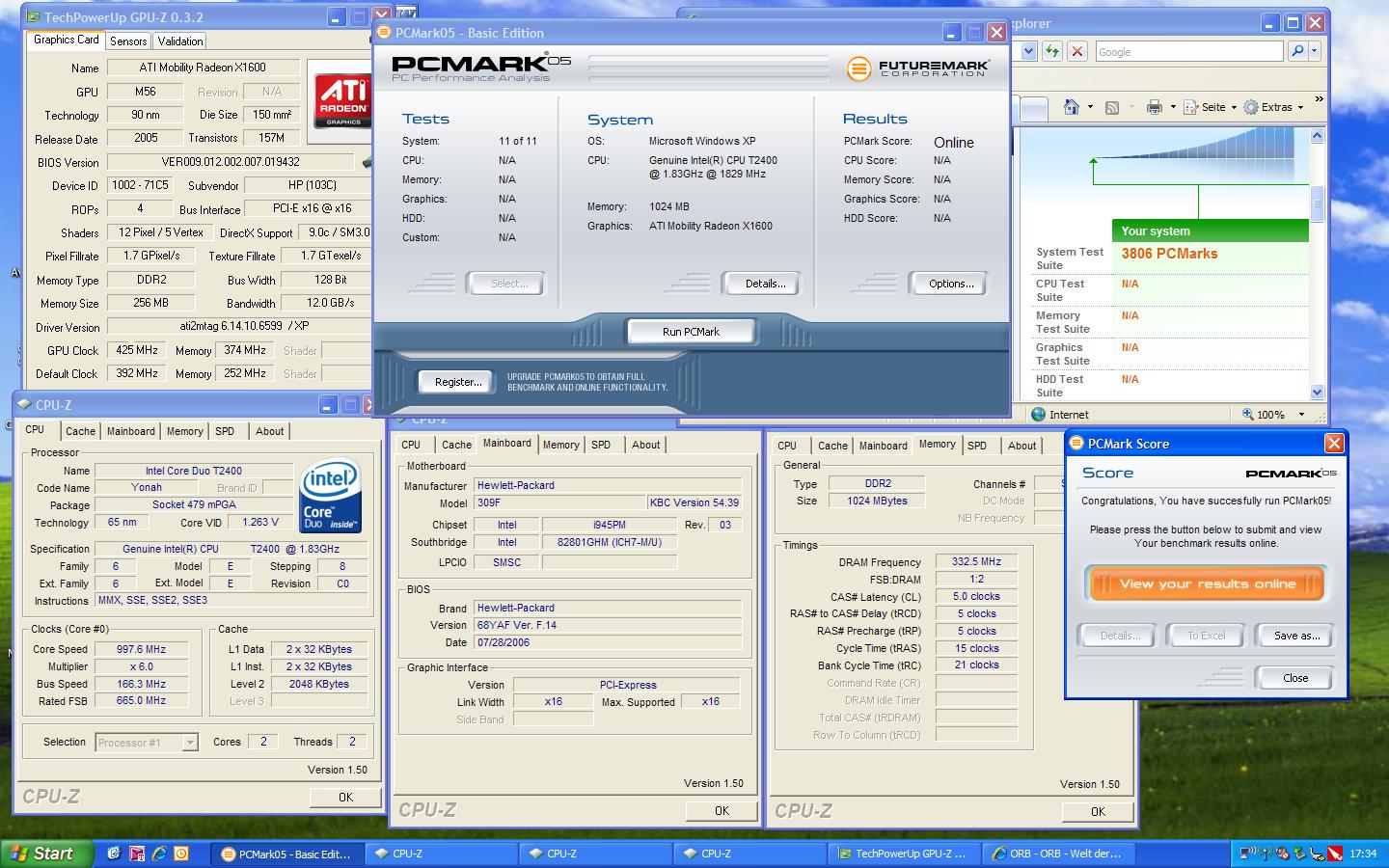Image resolution: width=1389 pixels, height=868 pixels.
Task: Open the zoom level dropdown in the IE status bar
Action: click(x=1301, y=414)
